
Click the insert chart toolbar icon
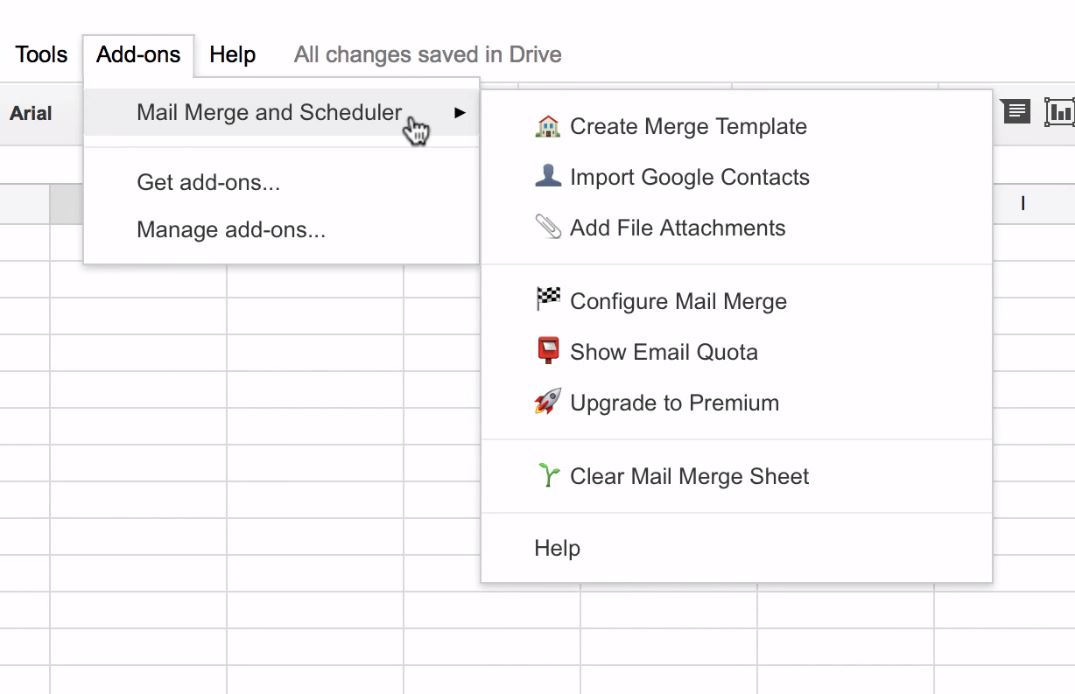[x=1059, y=112]
